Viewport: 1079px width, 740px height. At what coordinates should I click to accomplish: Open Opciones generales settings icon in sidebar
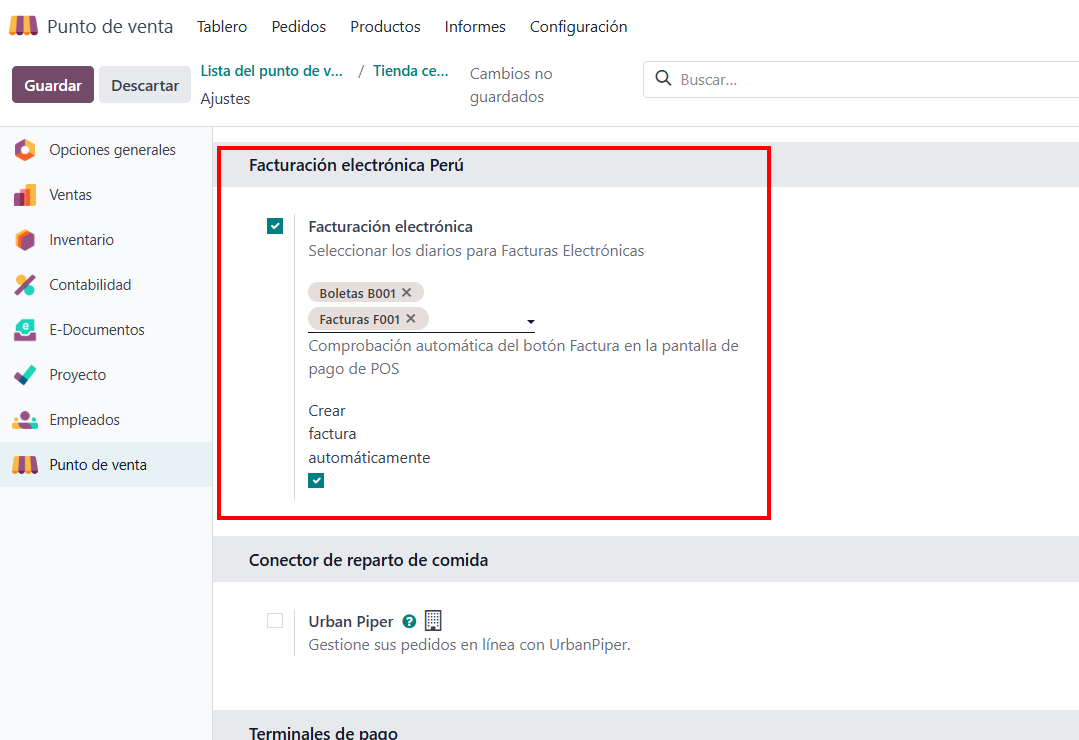(25, 150)
